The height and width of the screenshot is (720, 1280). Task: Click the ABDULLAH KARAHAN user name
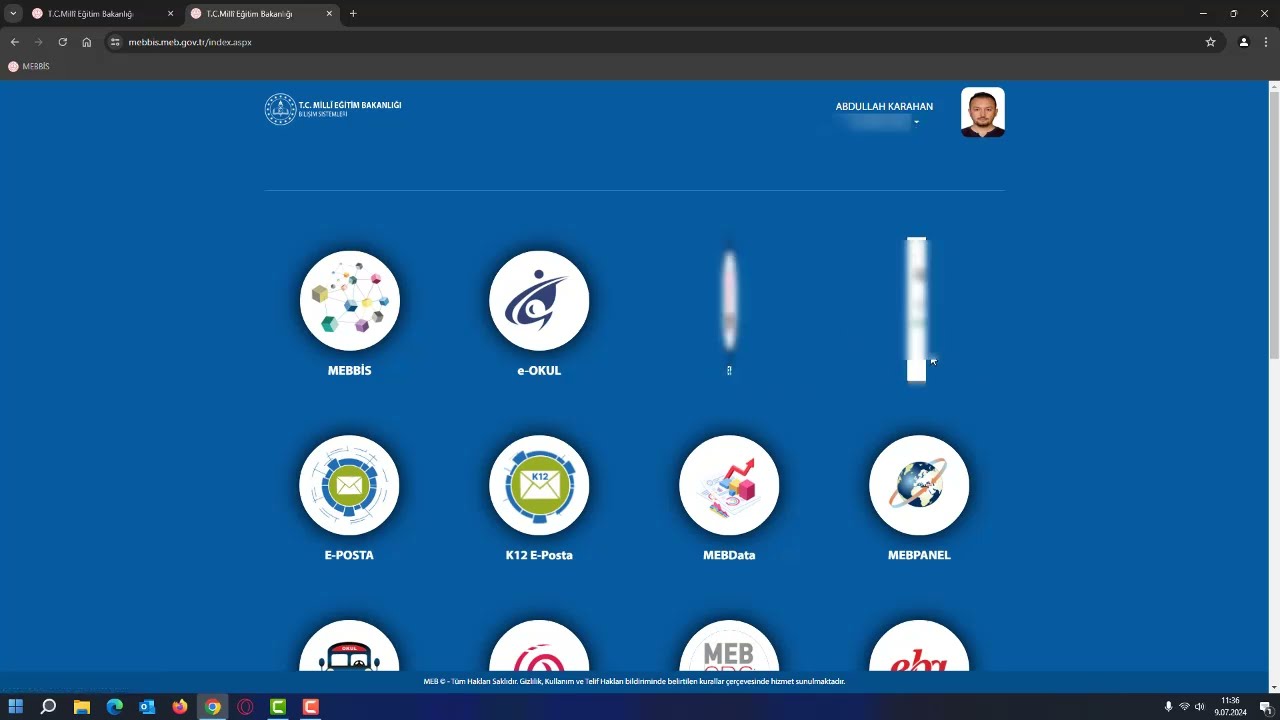coord(884,107)
